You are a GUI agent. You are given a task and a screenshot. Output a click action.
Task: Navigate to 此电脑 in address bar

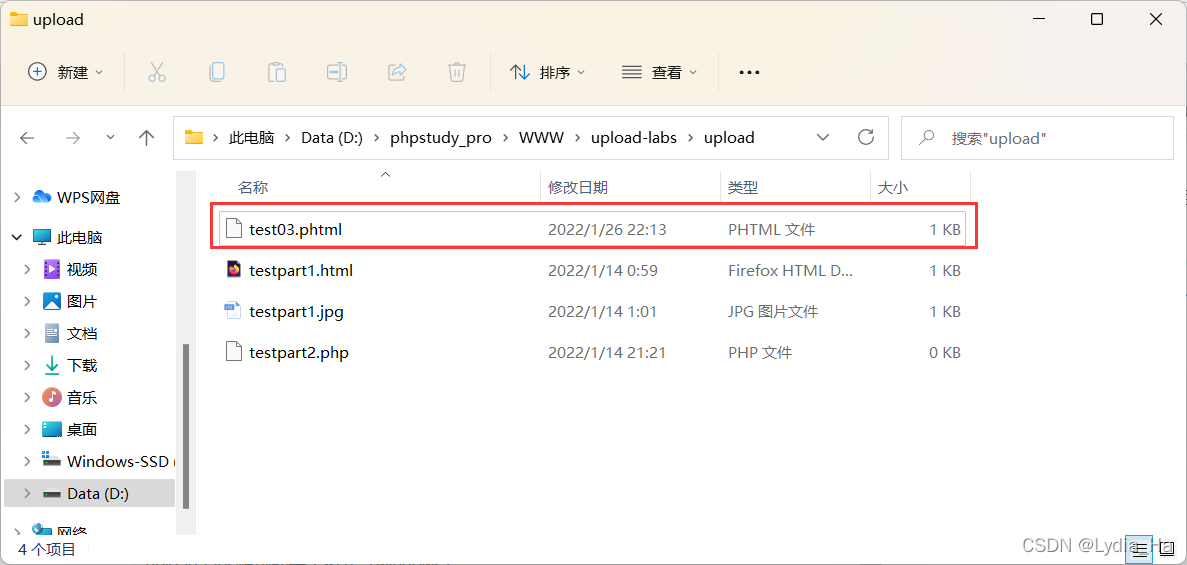coord(252,138)
